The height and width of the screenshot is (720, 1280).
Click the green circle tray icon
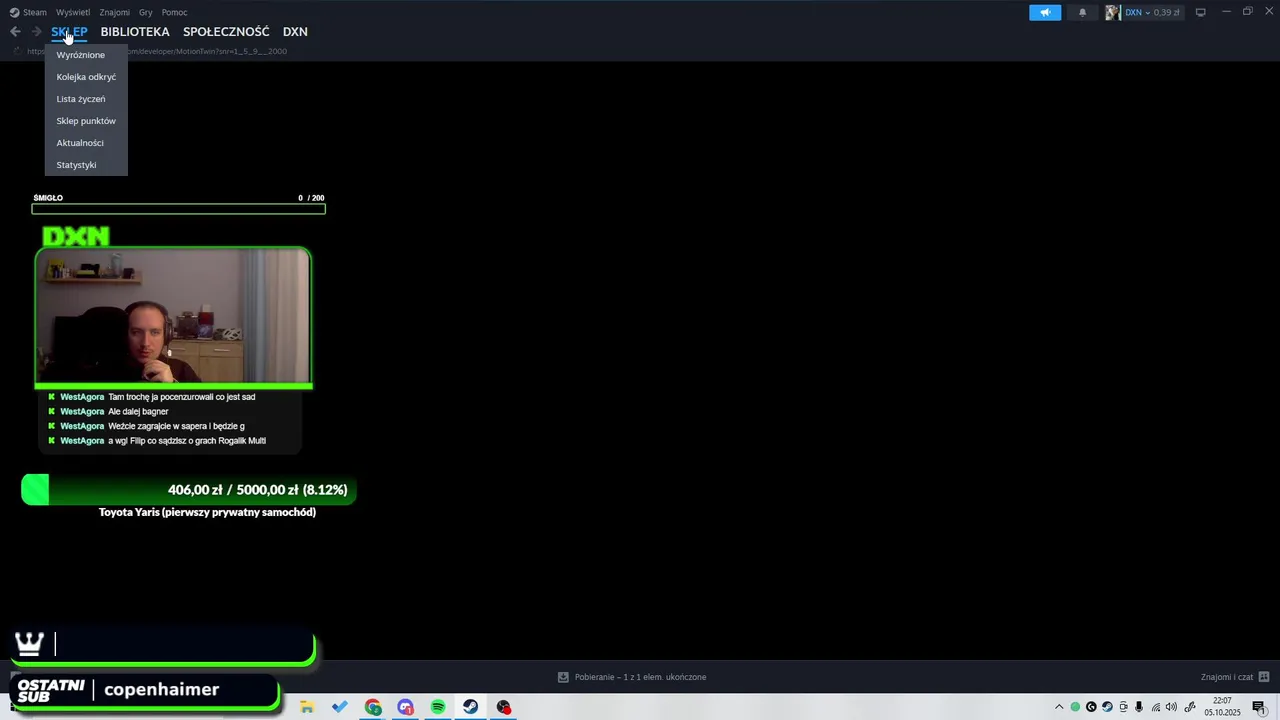click(1075, 707)
